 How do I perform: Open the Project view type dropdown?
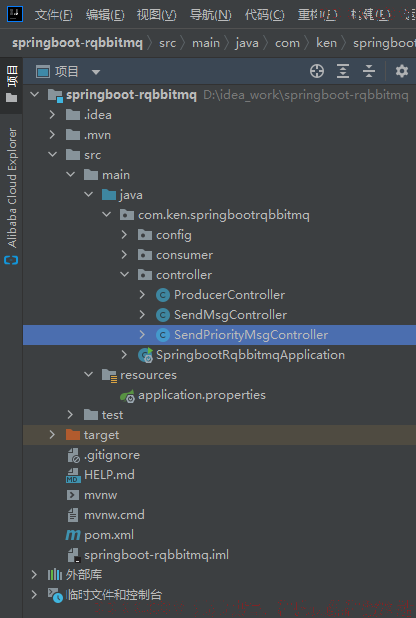pyautogui.click(x=96, y=72)
